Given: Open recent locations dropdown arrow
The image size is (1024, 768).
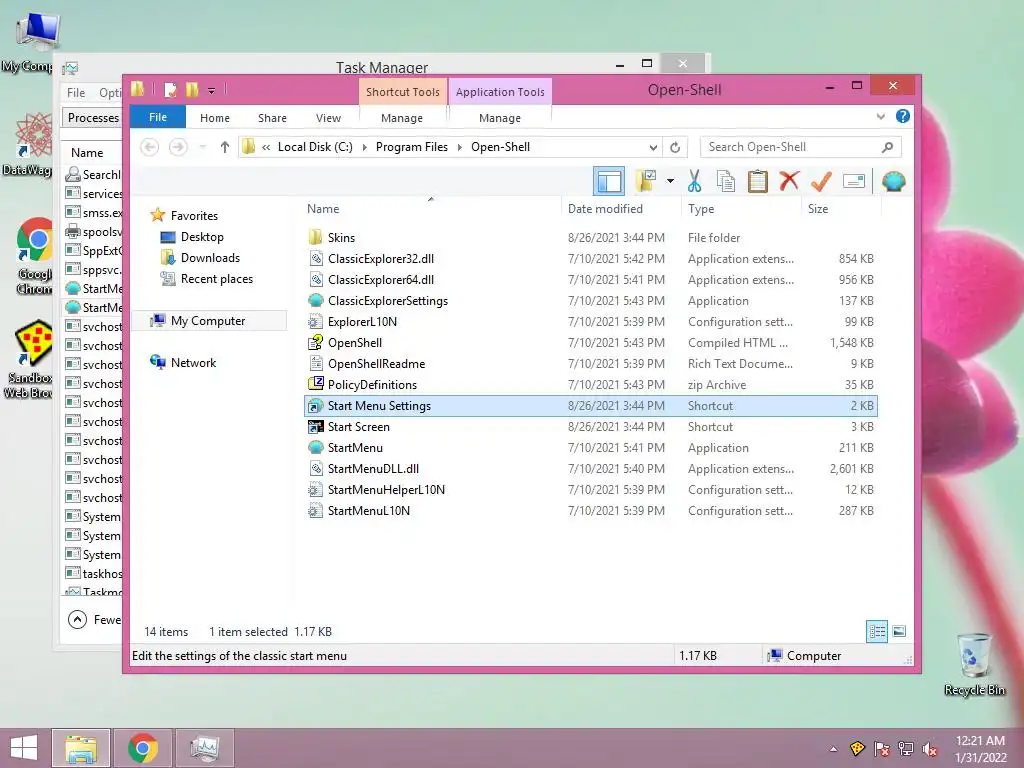Looking at the screenshot, I should (x=203, y=147).
